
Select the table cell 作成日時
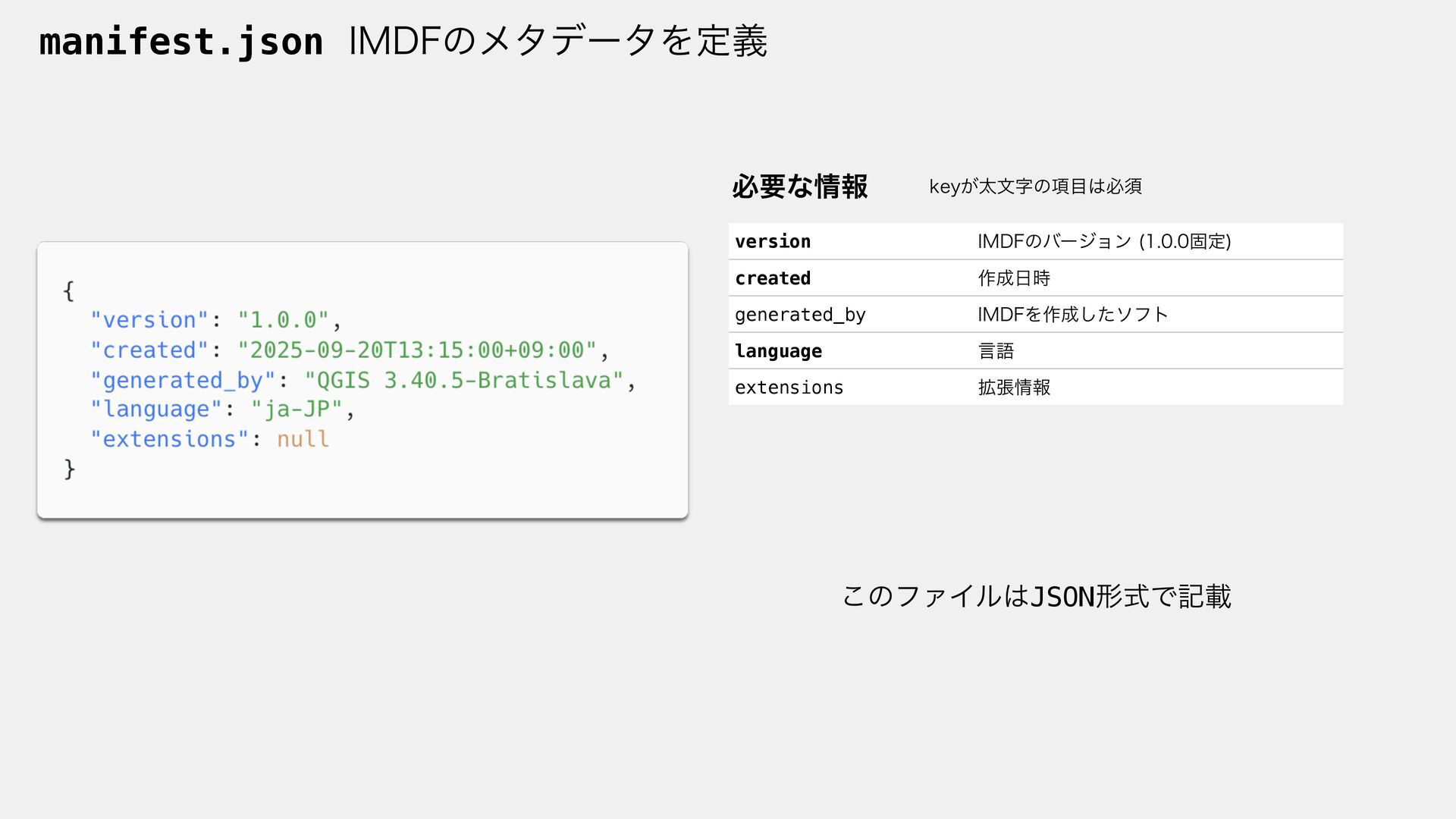(1014, 278)
